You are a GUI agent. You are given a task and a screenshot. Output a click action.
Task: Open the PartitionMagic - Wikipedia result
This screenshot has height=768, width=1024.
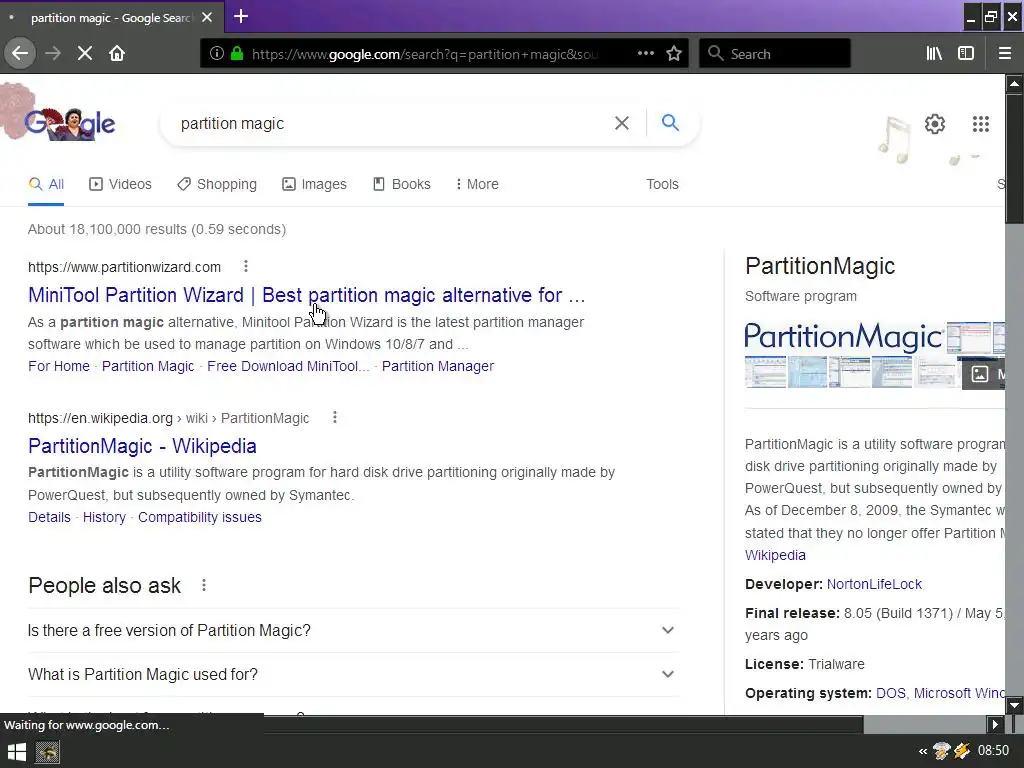(x=142, y=446)
